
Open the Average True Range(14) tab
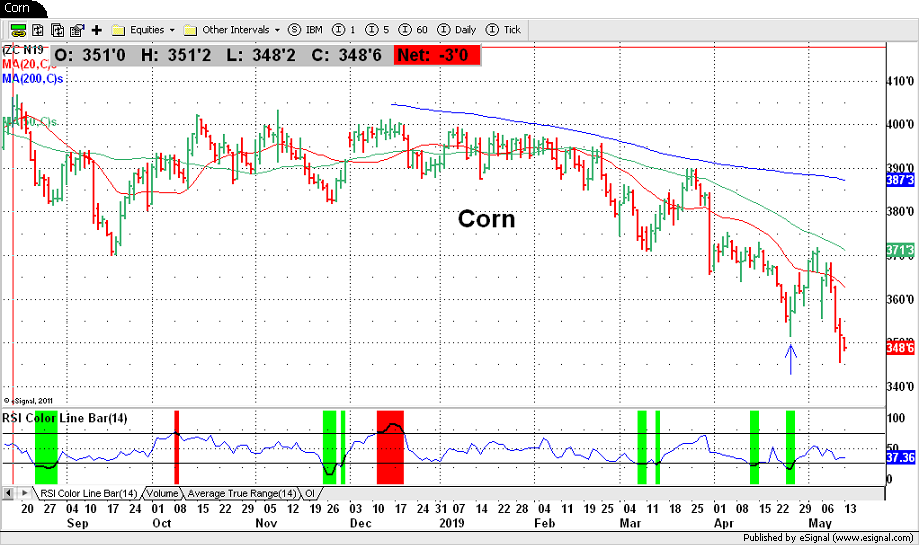[x=241, y=493]
